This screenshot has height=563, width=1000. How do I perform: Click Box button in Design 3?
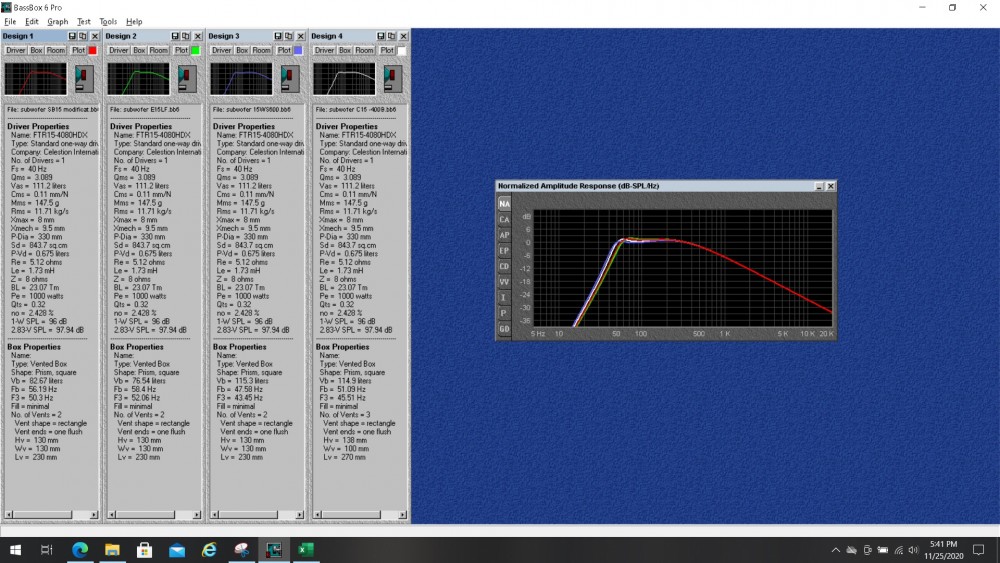pyautogui.click(x=242, y=50)
